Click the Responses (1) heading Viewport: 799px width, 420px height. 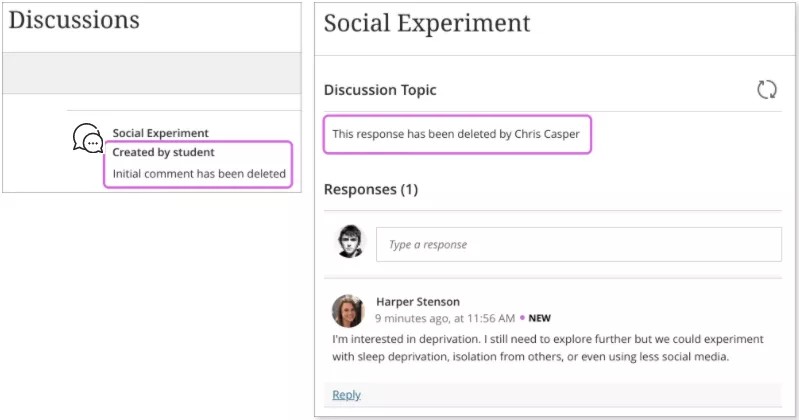coord(370,189)
